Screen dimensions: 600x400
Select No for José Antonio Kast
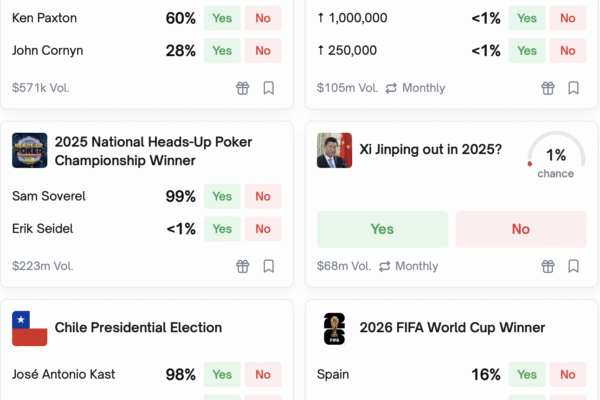coord(263,374)
